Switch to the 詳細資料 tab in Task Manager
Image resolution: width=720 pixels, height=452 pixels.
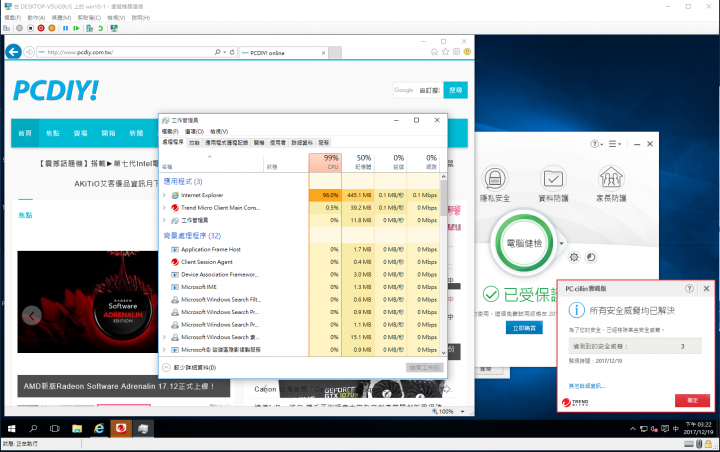pyautogui.click(x=302, y=142)
